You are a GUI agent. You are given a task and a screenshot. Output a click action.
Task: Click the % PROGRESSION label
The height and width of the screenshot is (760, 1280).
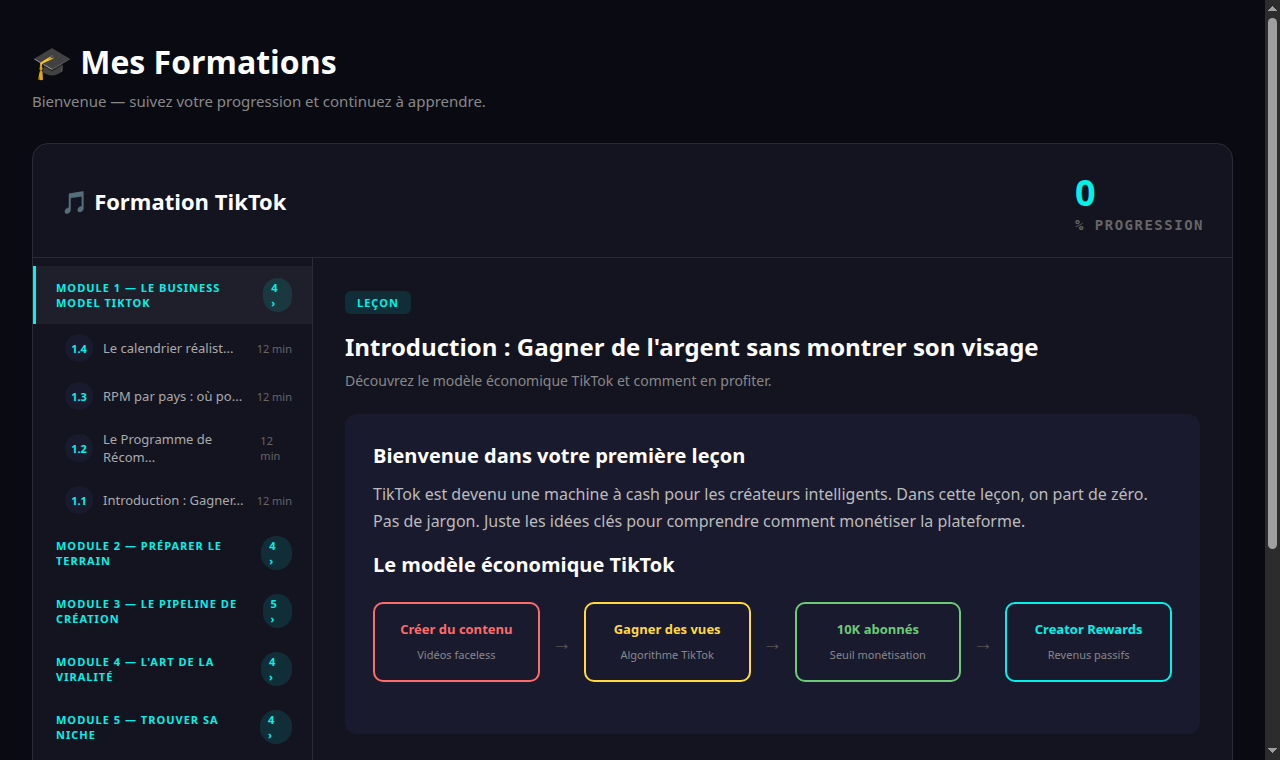click(1139, 225)
